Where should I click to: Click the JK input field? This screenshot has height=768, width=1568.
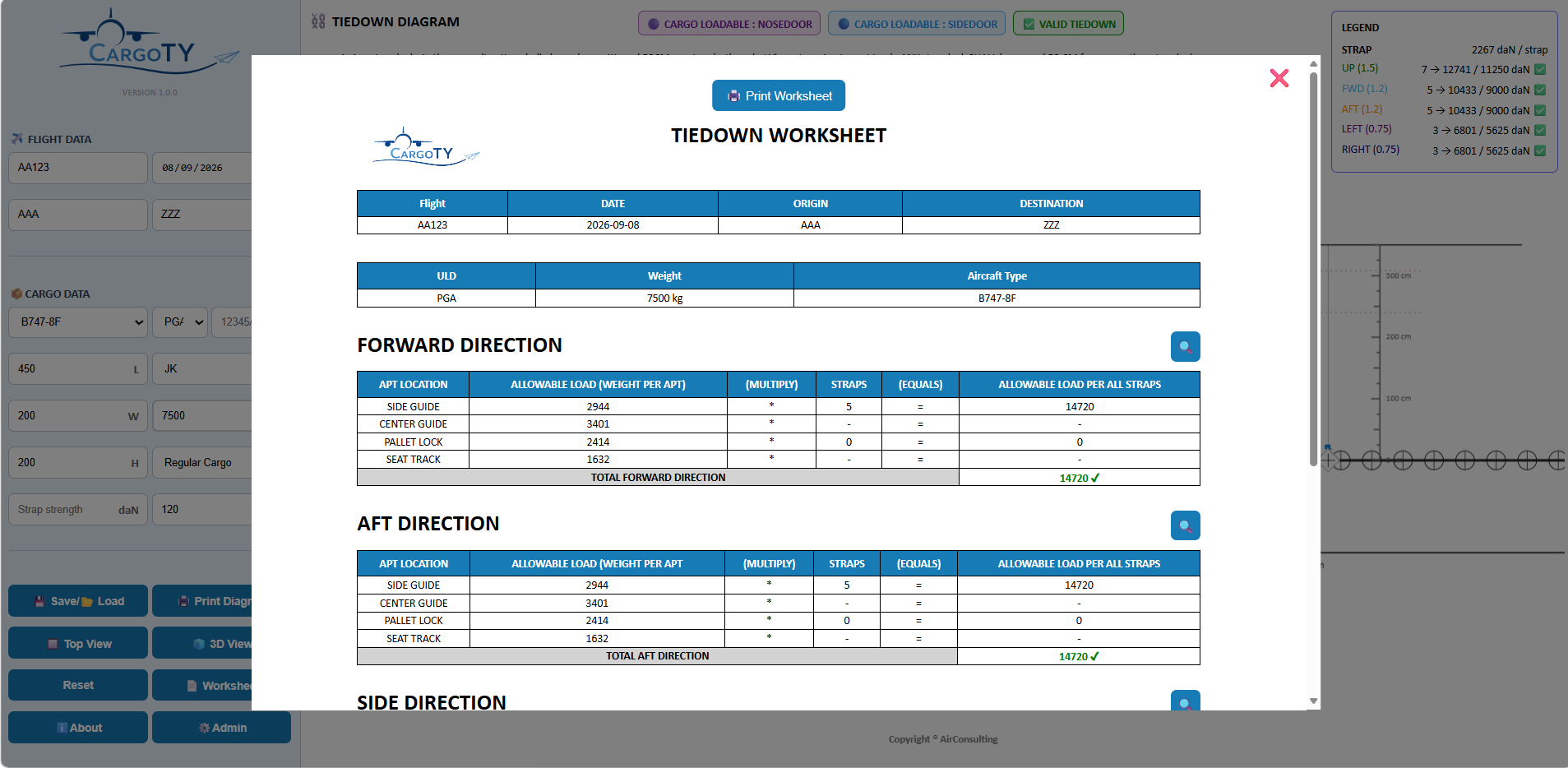(202, 369)
